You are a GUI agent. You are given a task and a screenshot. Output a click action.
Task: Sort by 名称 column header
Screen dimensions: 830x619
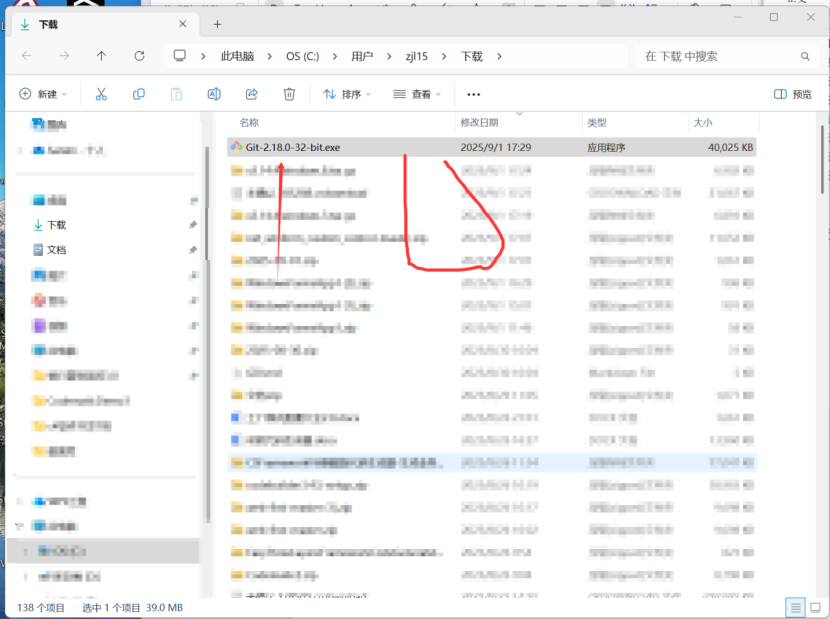coord(249,123)
